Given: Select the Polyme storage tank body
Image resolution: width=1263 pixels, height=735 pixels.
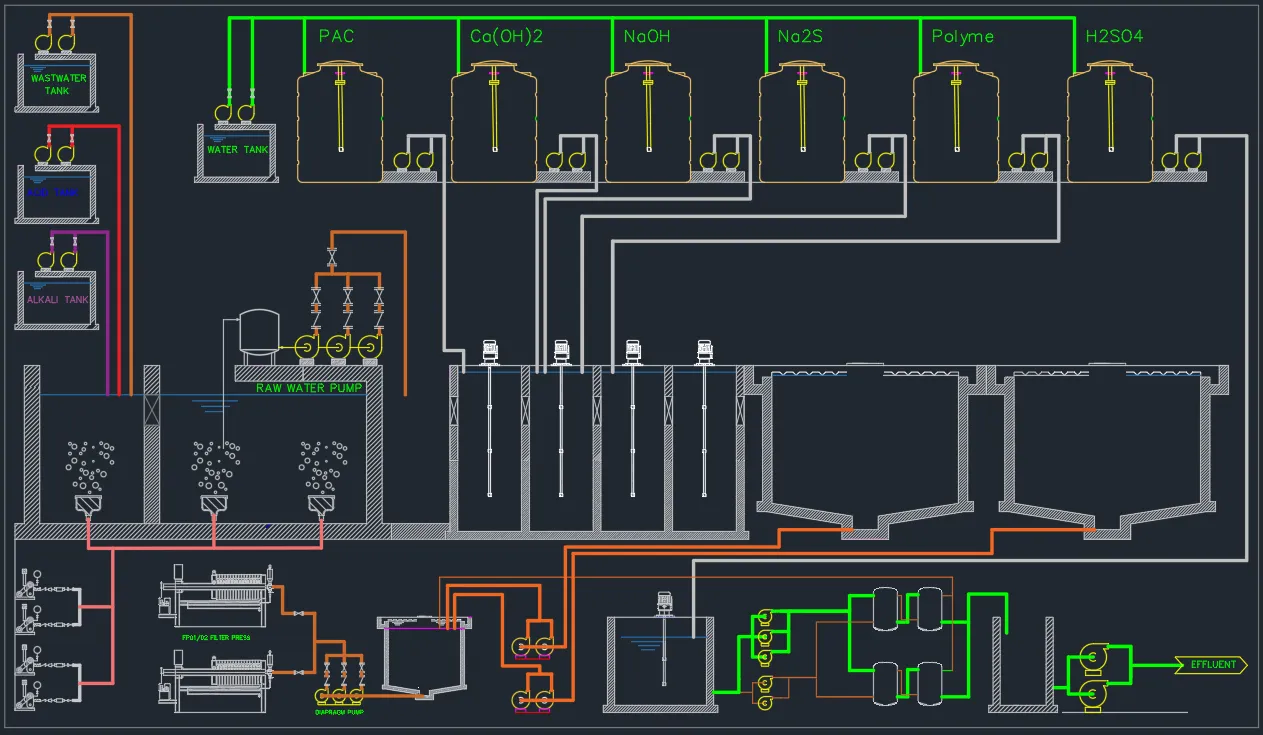Looking at the screenshot, I should point(956,122).
